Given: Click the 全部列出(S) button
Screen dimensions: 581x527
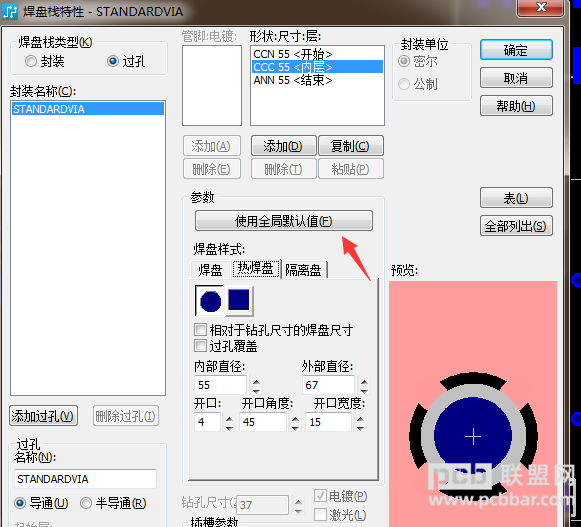Looking at the screenshot, I should (x=516, y=226).
